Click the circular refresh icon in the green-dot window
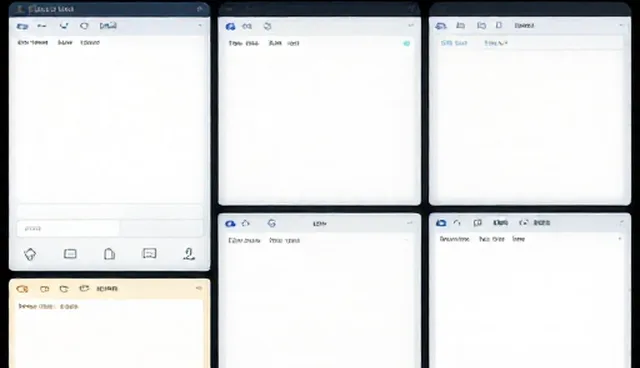Viewport: 640px width, 368px height. click(x=267, y=26)
